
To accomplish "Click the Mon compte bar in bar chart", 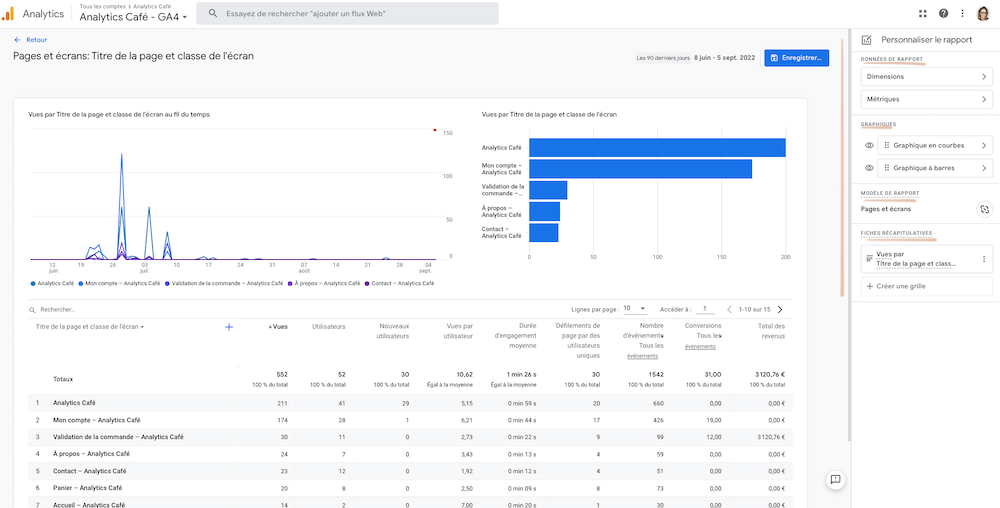I will [640, 169].
